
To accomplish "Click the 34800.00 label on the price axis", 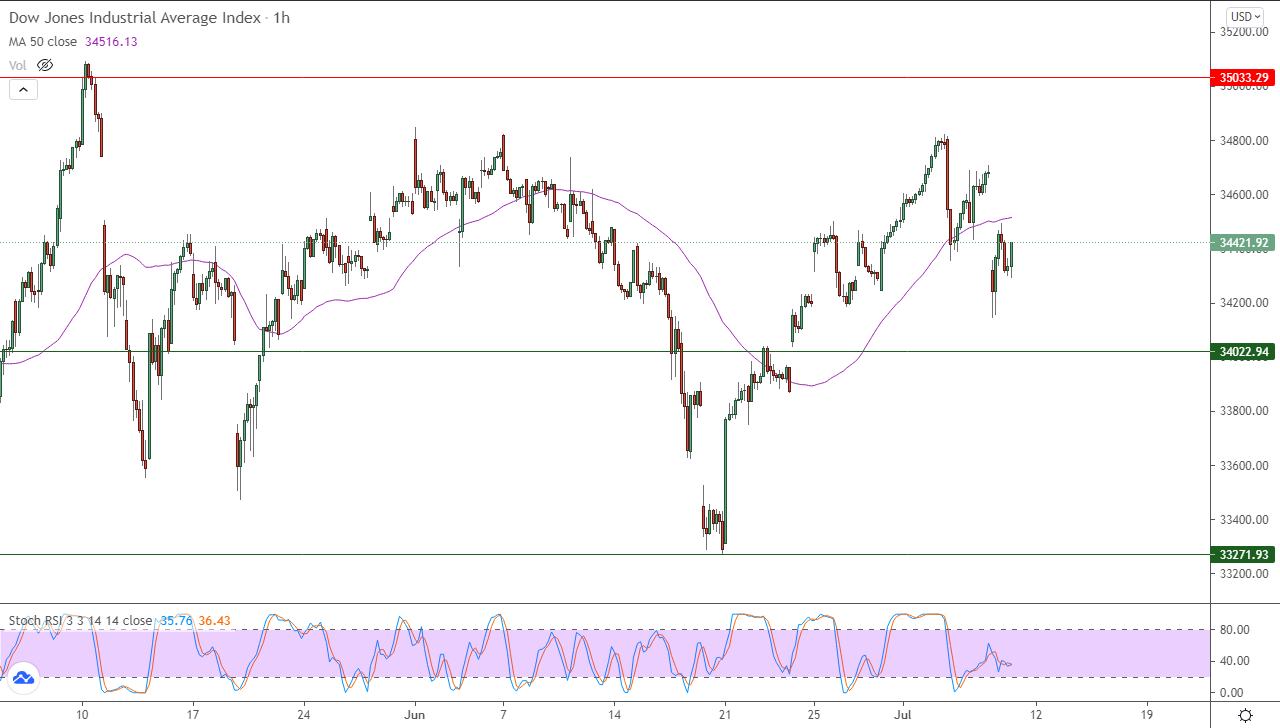I will tap(1244, 140).
